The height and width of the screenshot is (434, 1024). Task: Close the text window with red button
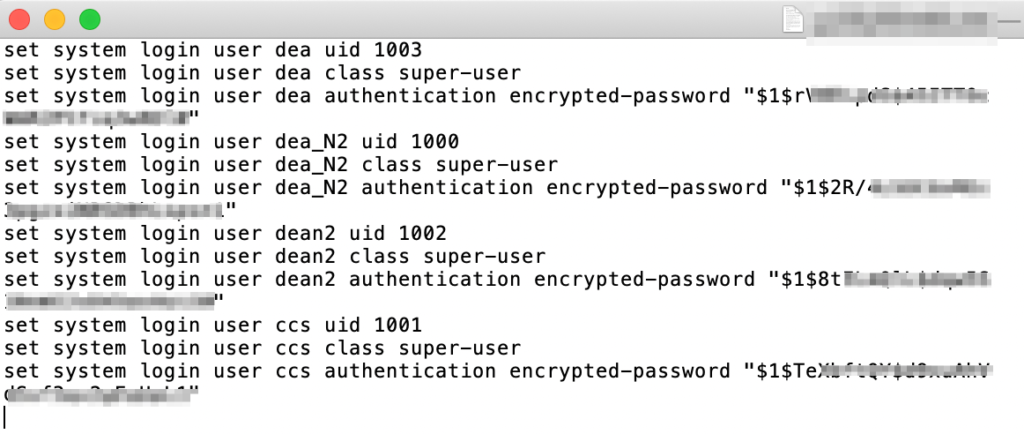pyautogui.click(x=20, y=20)
